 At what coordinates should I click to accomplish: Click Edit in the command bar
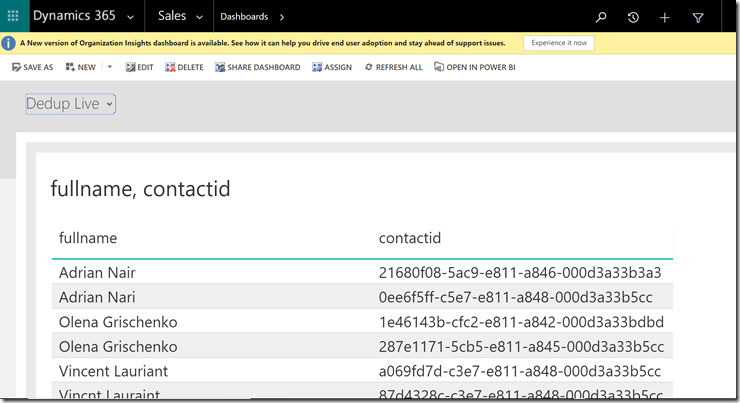139,67
